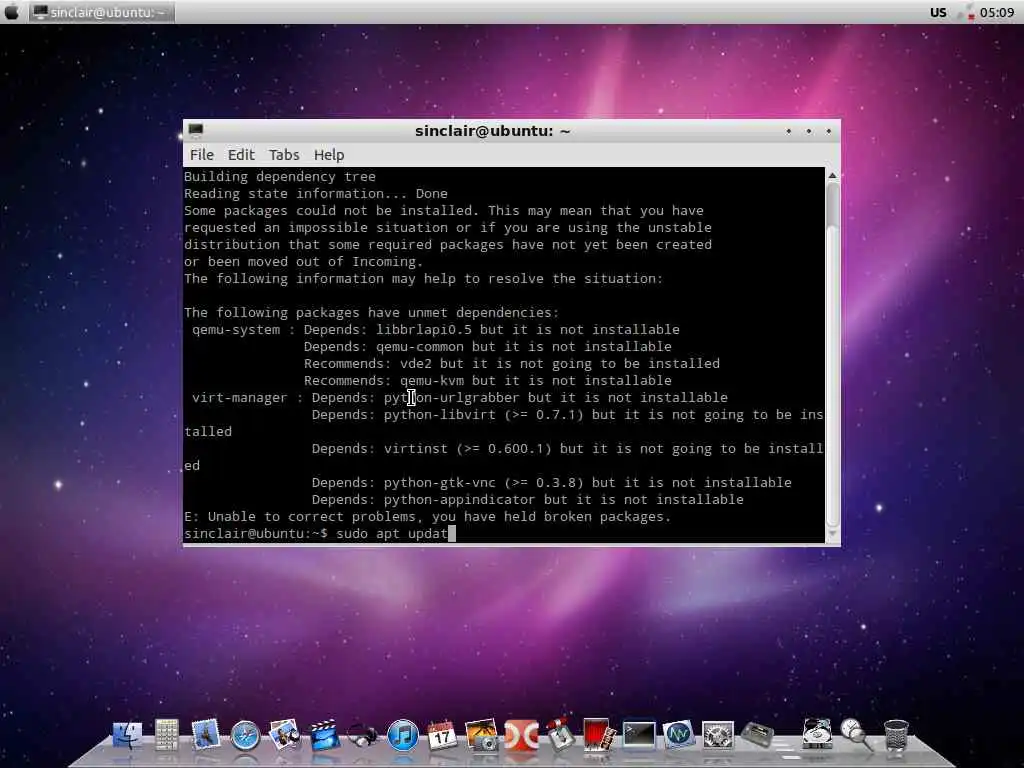Image resolution: width=1024 pixels, height=768 pixels.
Task: Open the photo camera (iPhoto) dock icon
Action: (481, 735)
